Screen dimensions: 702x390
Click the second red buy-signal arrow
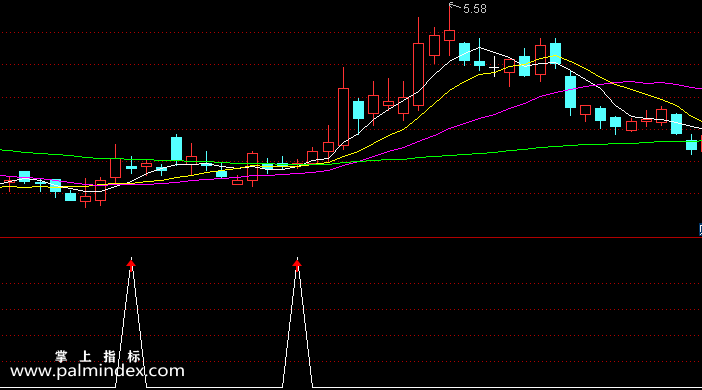point(297,265)
